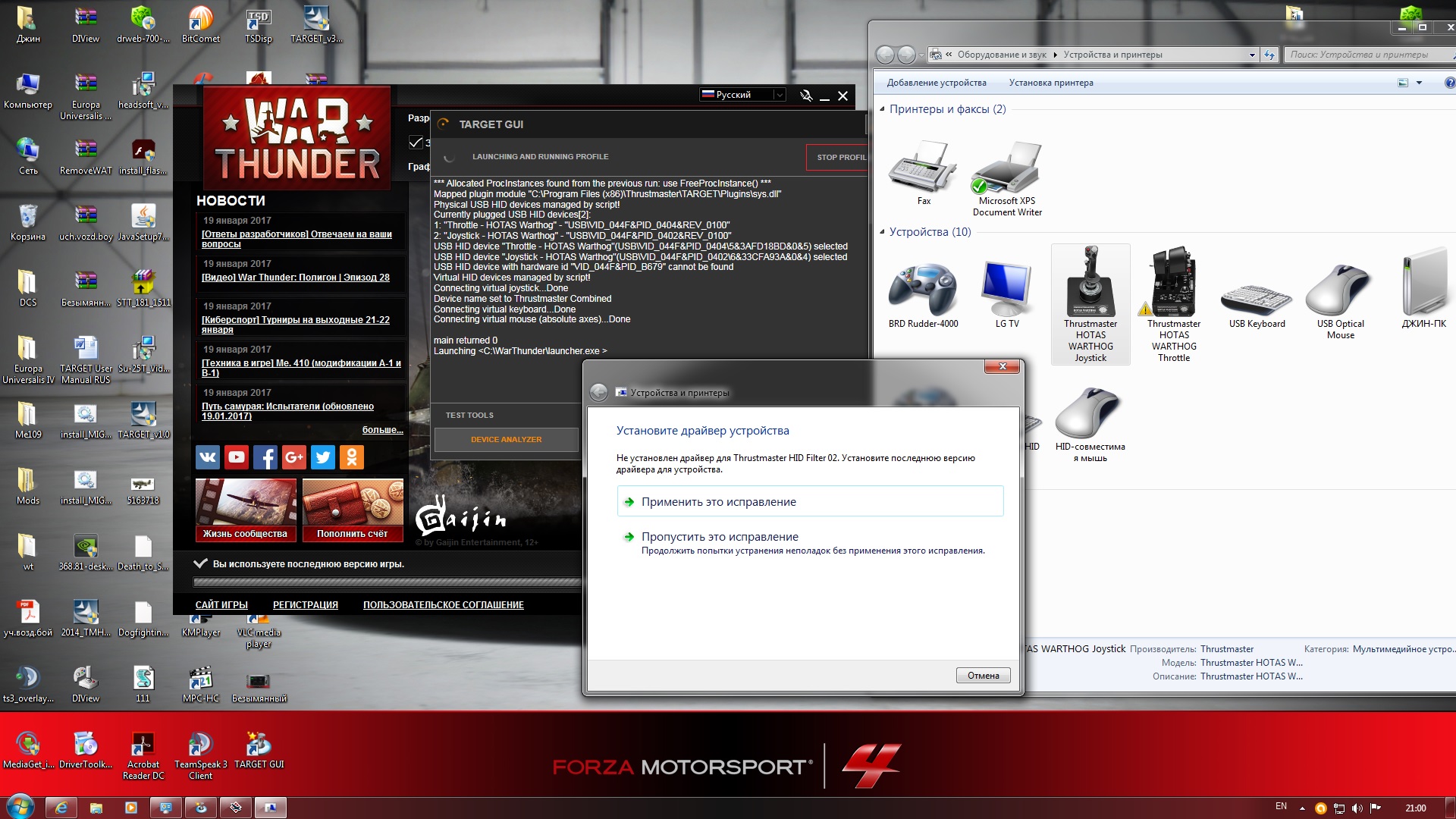Screen dimensions: 1456x819
Task: Select the Fax printer icon
Action: pyautogui.click(x=923, y=173)
